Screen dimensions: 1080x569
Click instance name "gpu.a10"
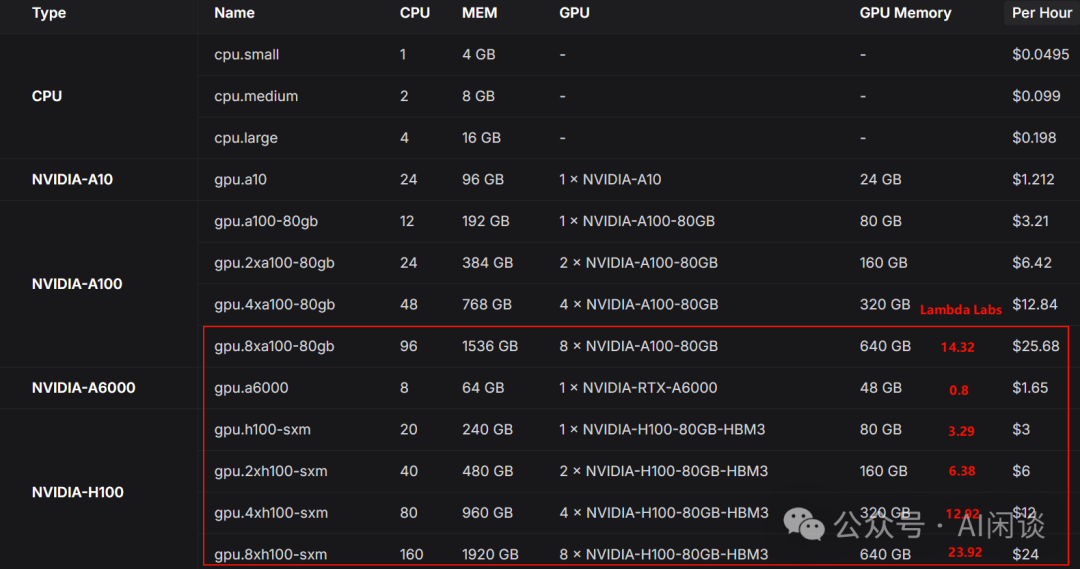coord(240,180)
